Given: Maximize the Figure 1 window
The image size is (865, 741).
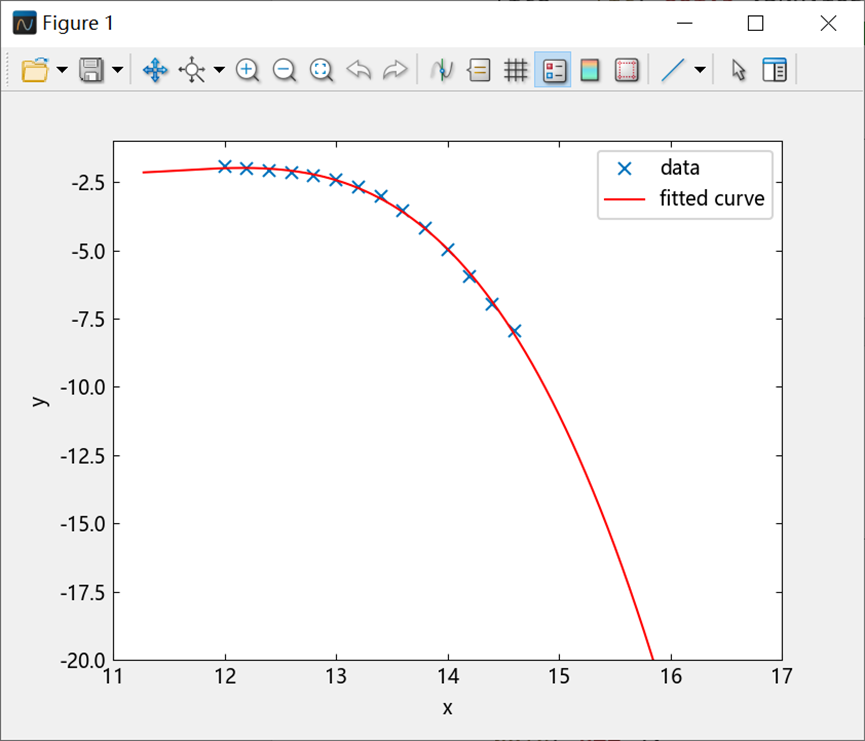Looking at the screenshot, I should pyautogui.click(x=755, y=23).
